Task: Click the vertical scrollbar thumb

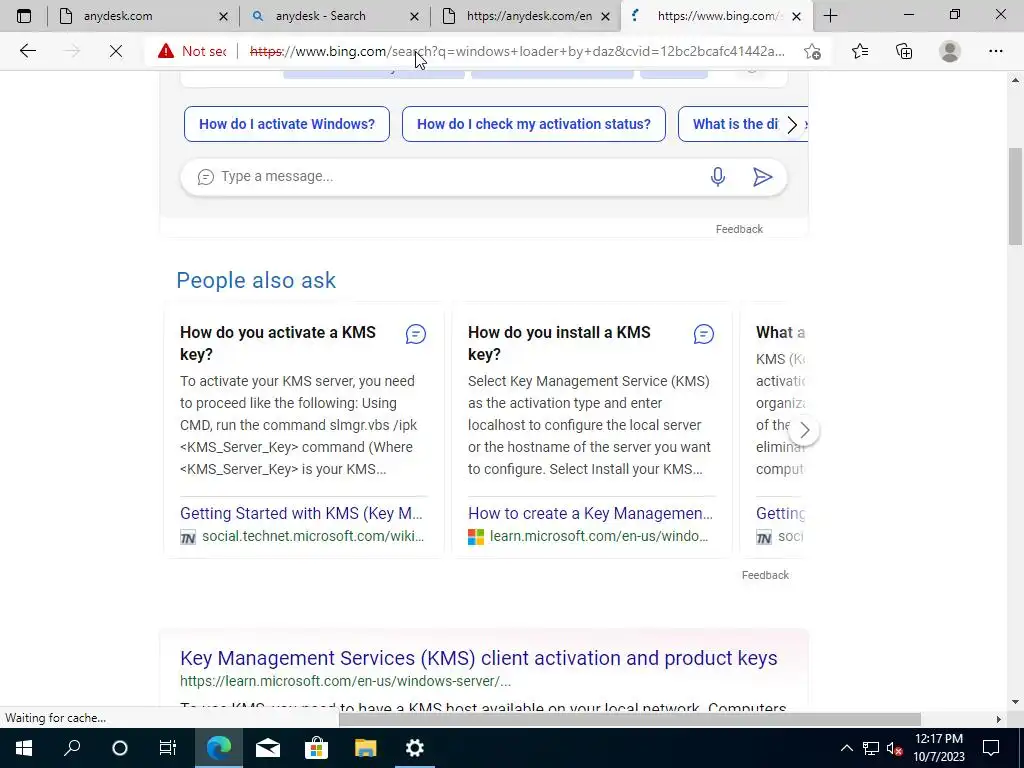Action: pyautogui.click(x=1015, y=196)
